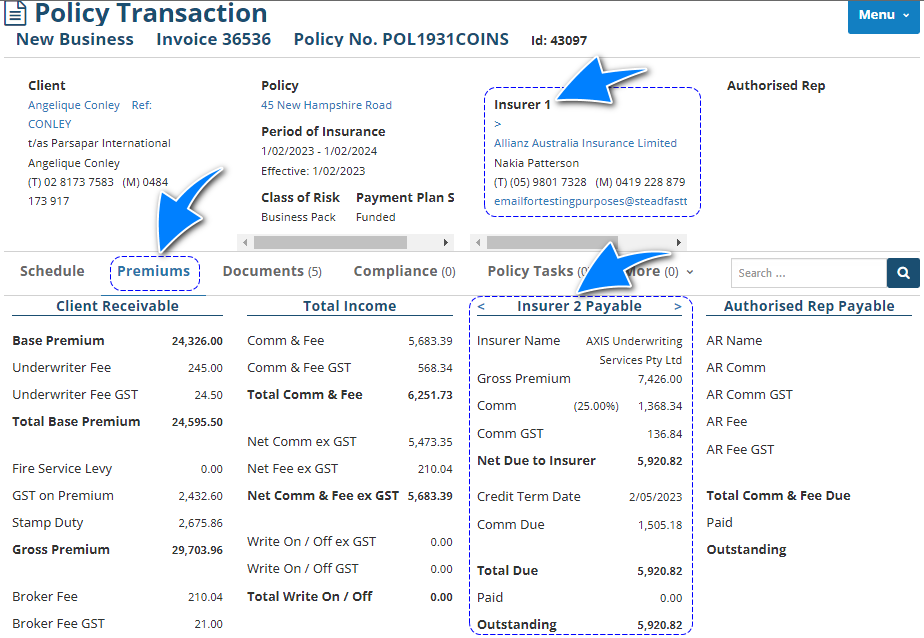Click left arrow of policy panel scrollbar
The height and width of the screenshot is (638, 924).
(x=245, y=242)
